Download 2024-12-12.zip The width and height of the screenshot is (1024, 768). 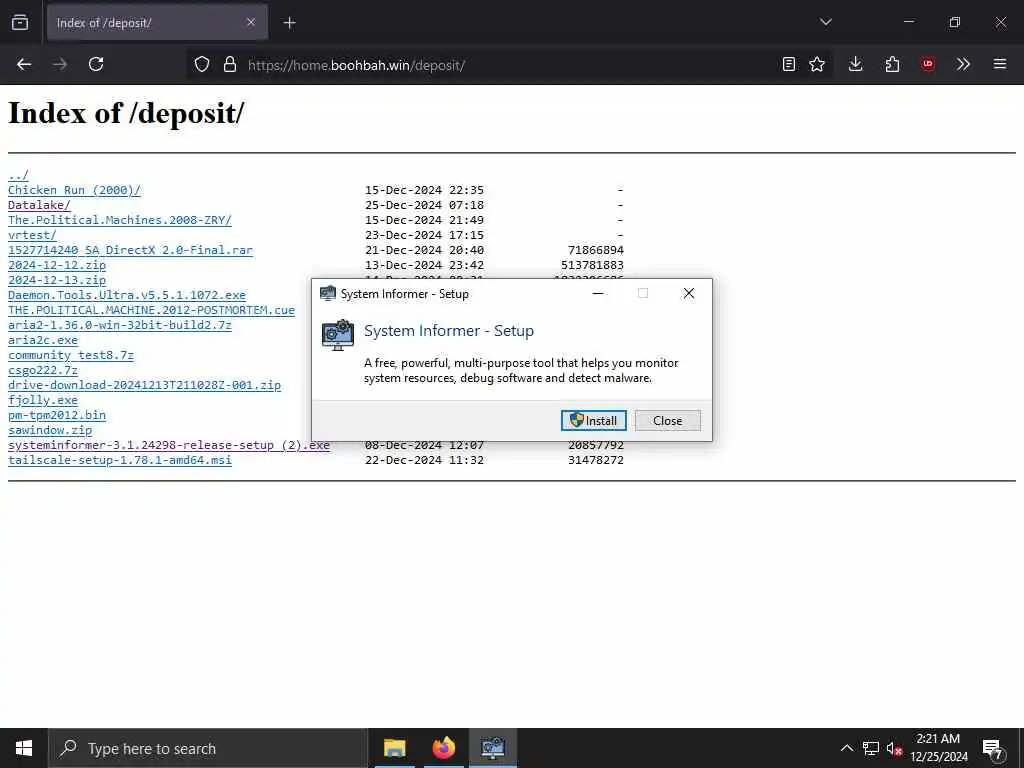click(x=57, y=265)
